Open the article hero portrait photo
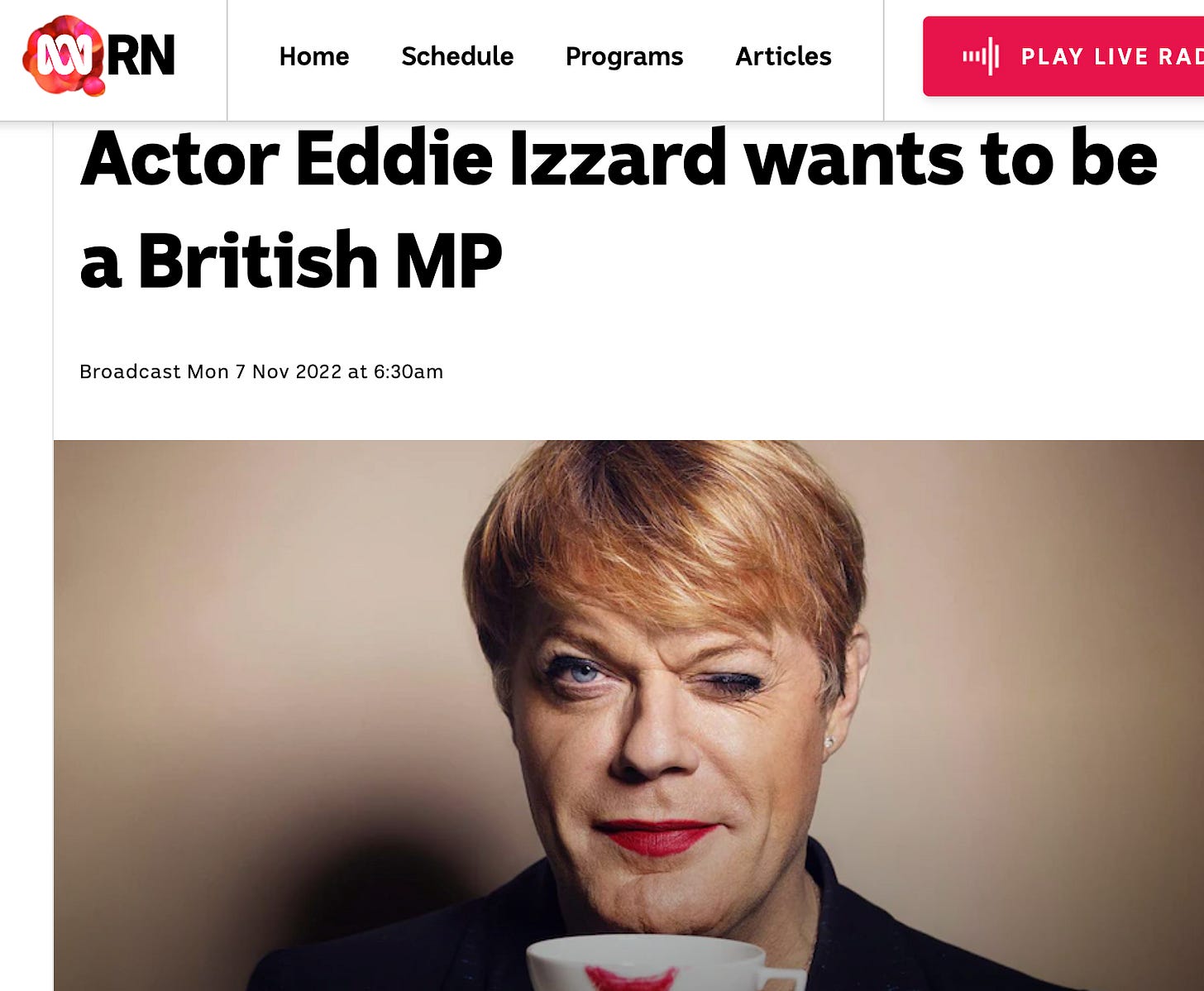 628,716
